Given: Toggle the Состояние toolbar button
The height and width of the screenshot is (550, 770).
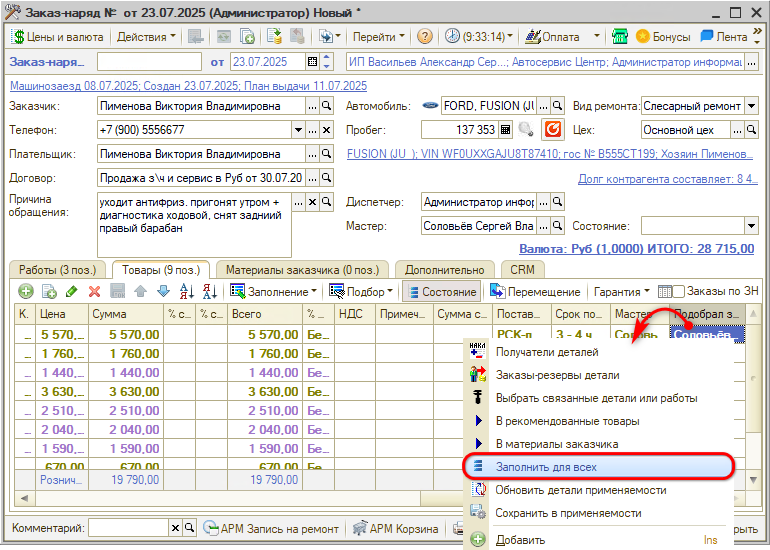Looking at the screenshot, I should (441, 292).
